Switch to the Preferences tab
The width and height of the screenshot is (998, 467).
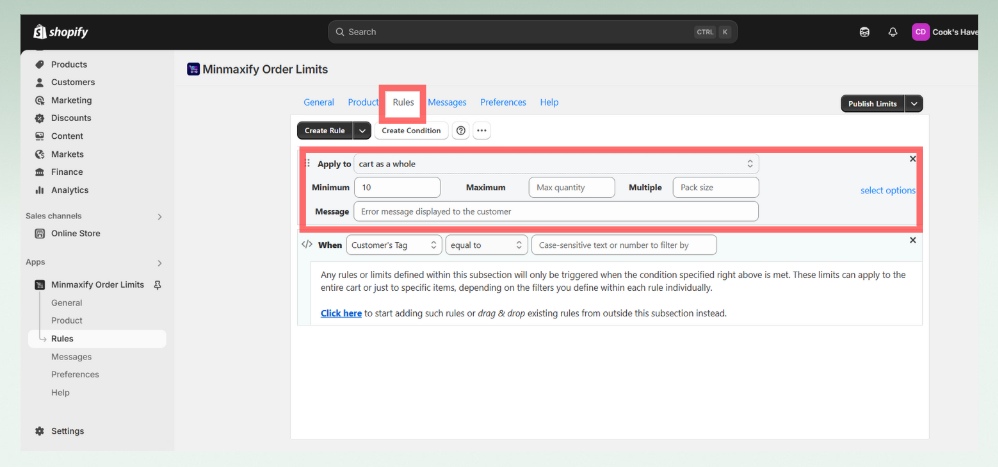point(503,102)
